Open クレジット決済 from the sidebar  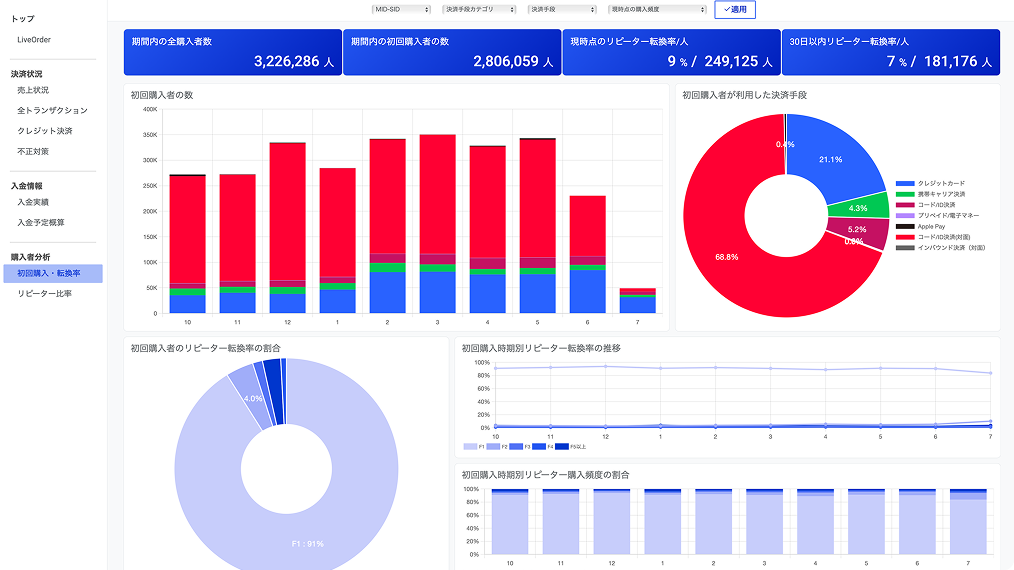[x=45, y=131]
